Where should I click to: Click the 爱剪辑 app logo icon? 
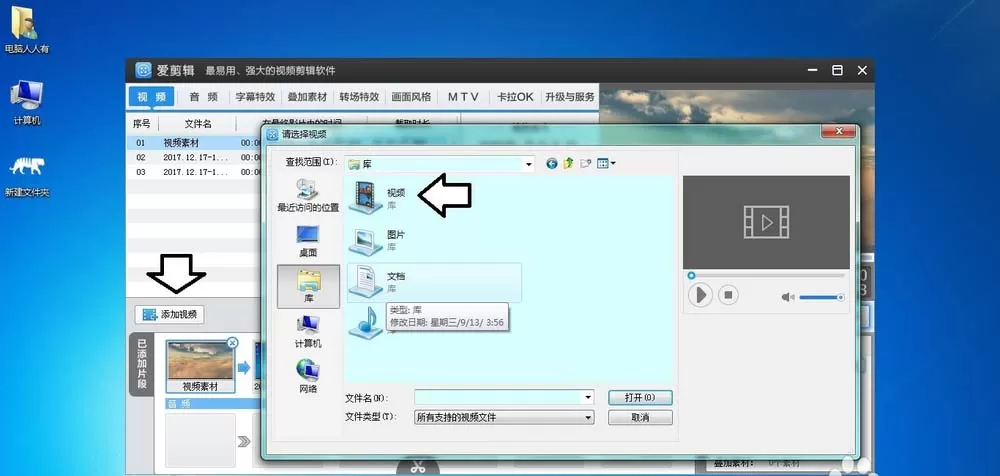[143, 70]
